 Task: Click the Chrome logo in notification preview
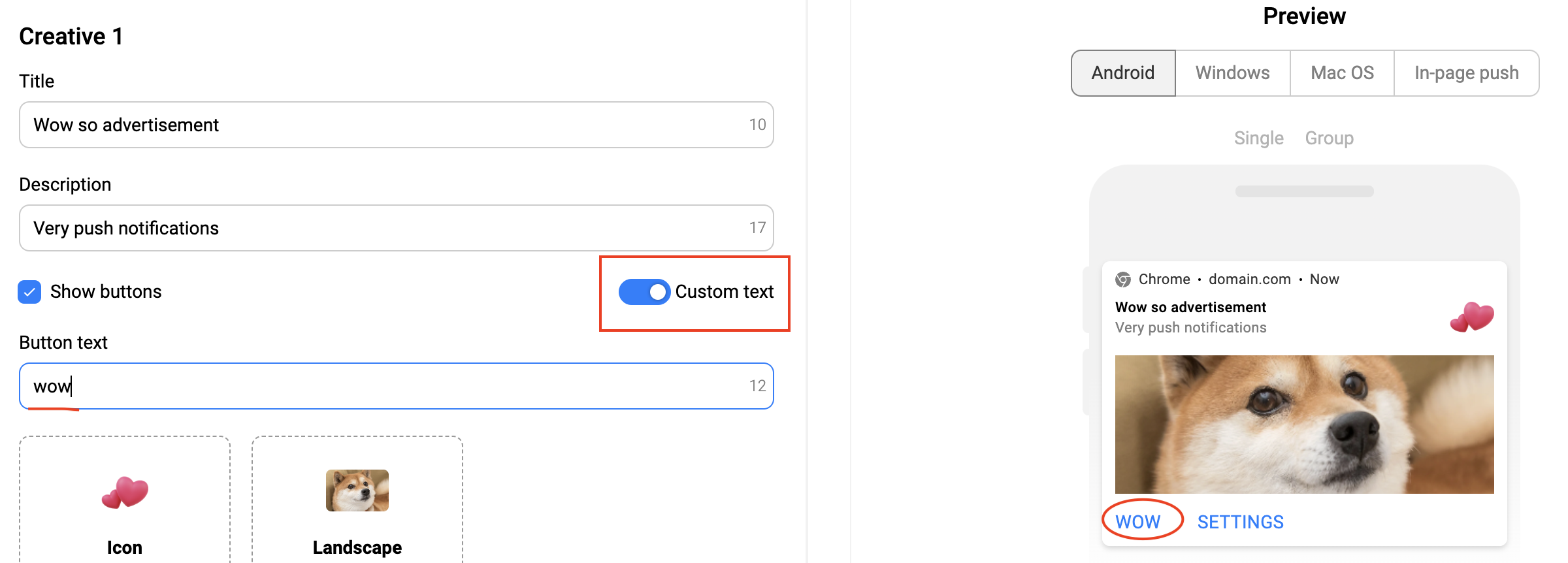1123,280
